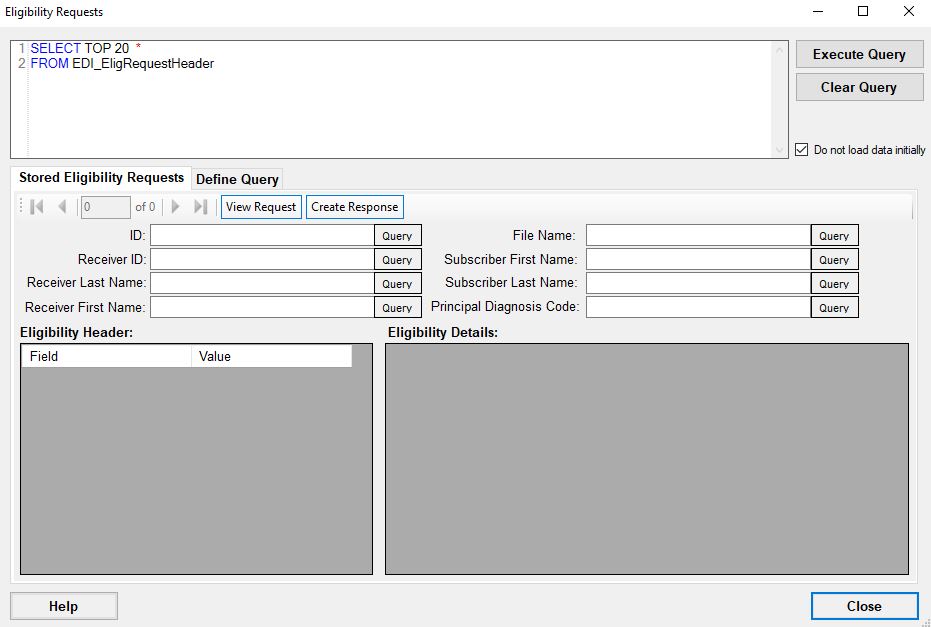The height and width of the screenshot is (627, 931).
Task: Open the Define Query tab
Action: point(238,179)
